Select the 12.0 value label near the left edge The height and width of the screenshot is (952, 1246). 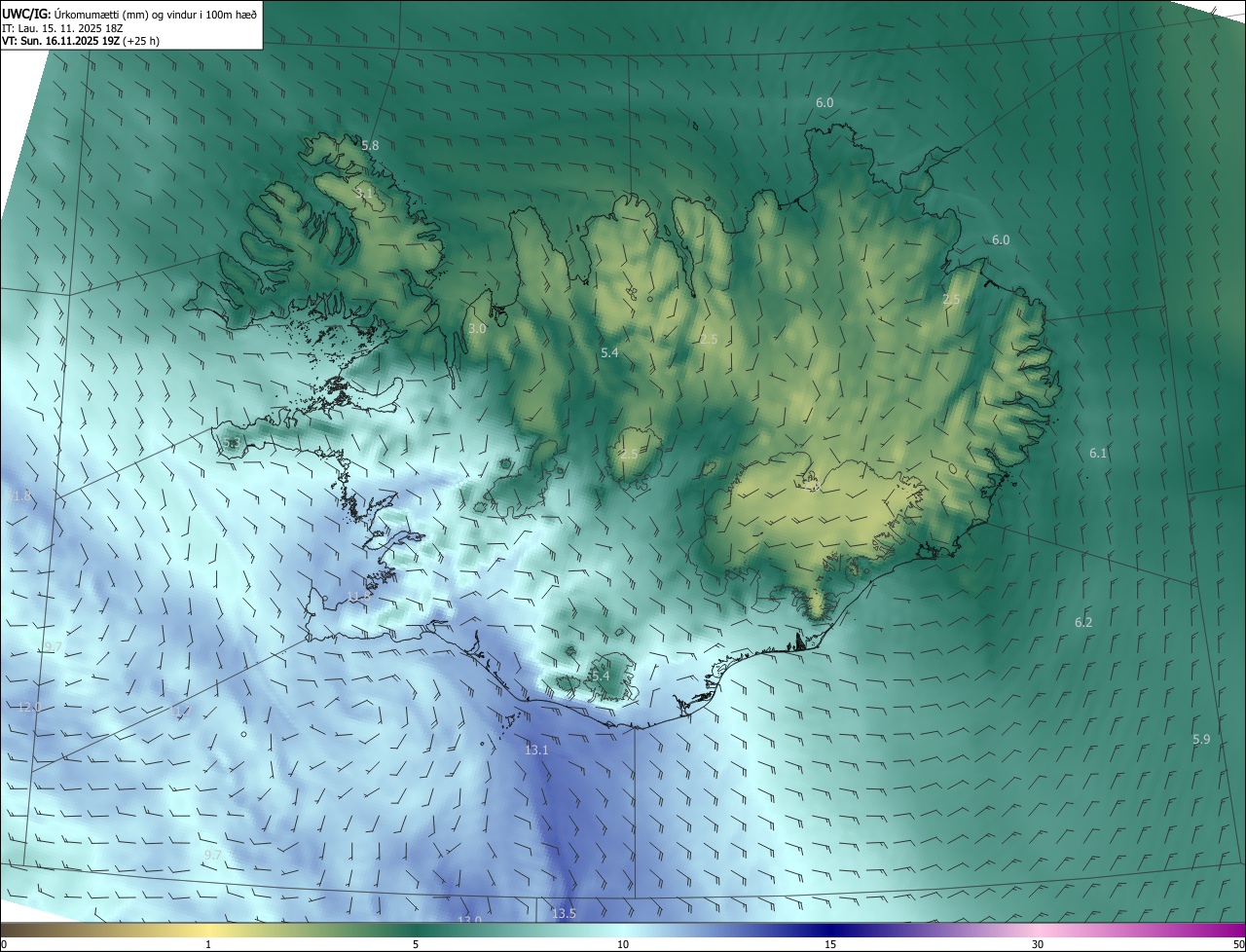click(28, 707)
